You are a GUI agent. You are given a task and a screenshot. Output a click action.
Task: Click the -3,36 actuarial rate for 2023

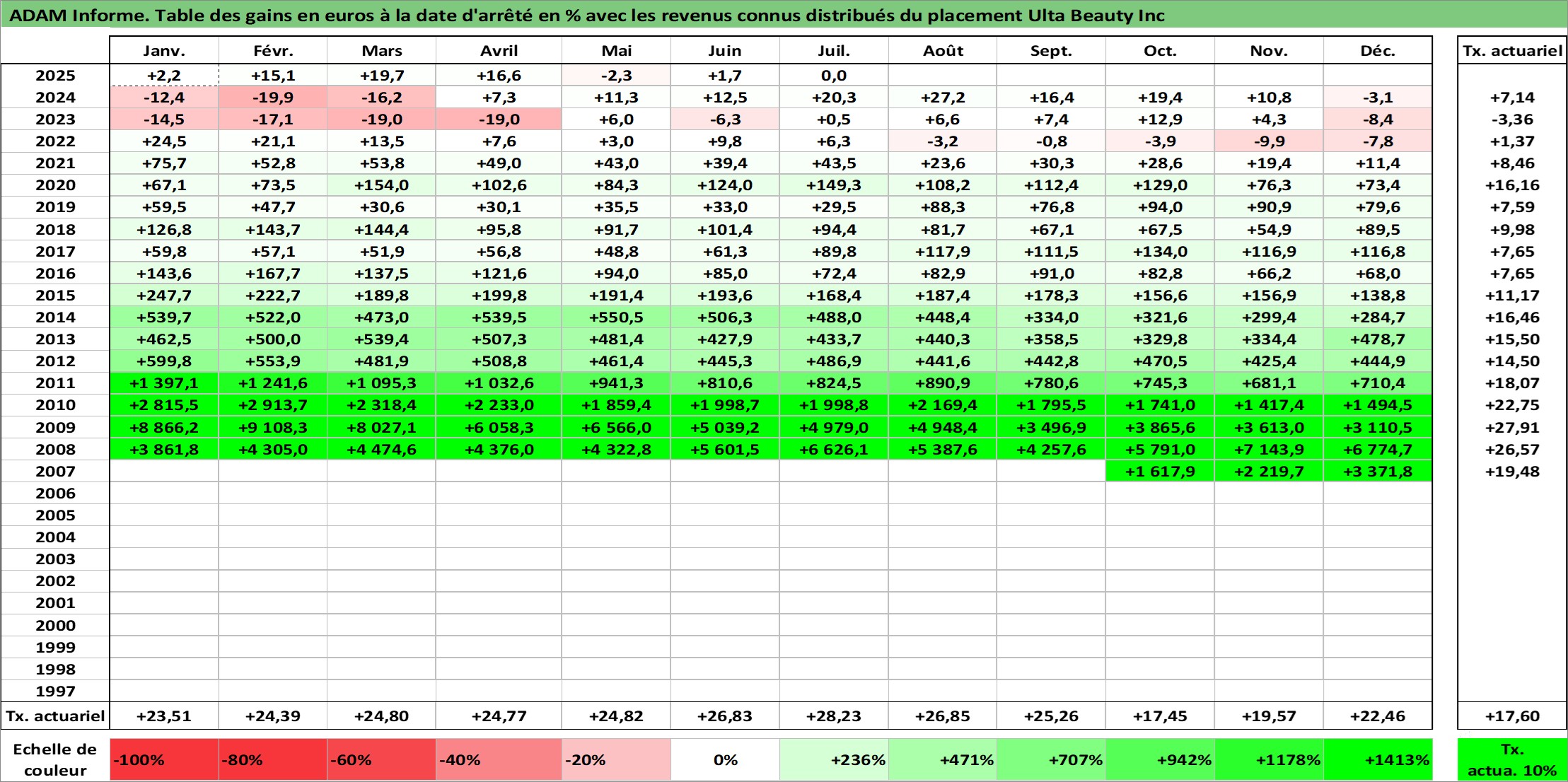pos(1512,119)
